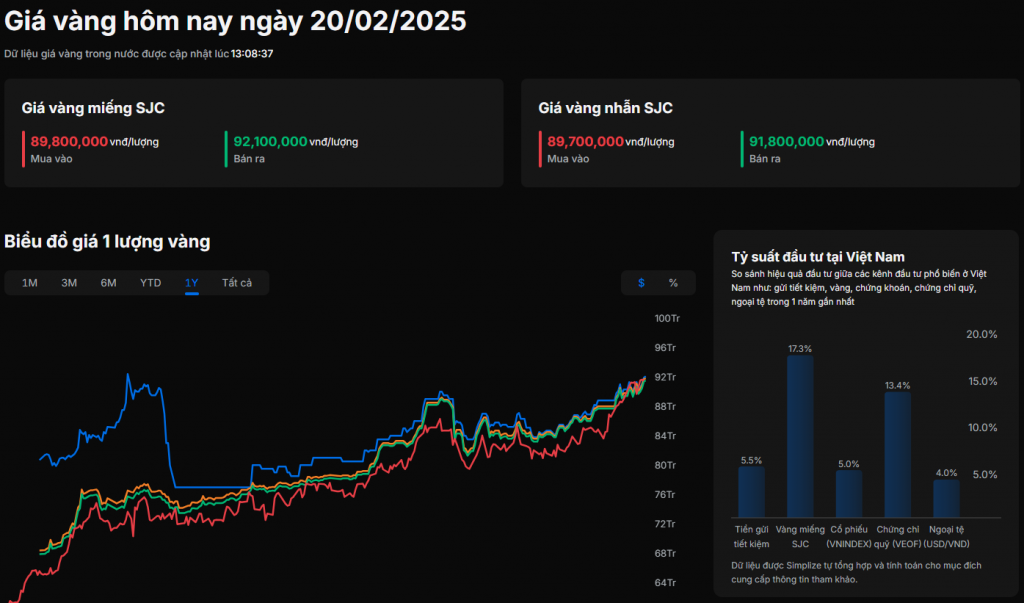Choose the 6M chart period

tap(108, 283)
